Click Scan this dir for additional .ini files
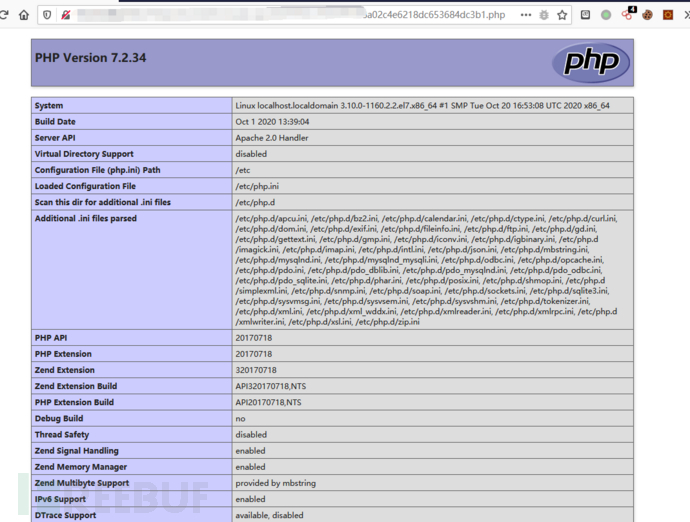The height and width of the screenshot is (522, 690). click(103, 202)
